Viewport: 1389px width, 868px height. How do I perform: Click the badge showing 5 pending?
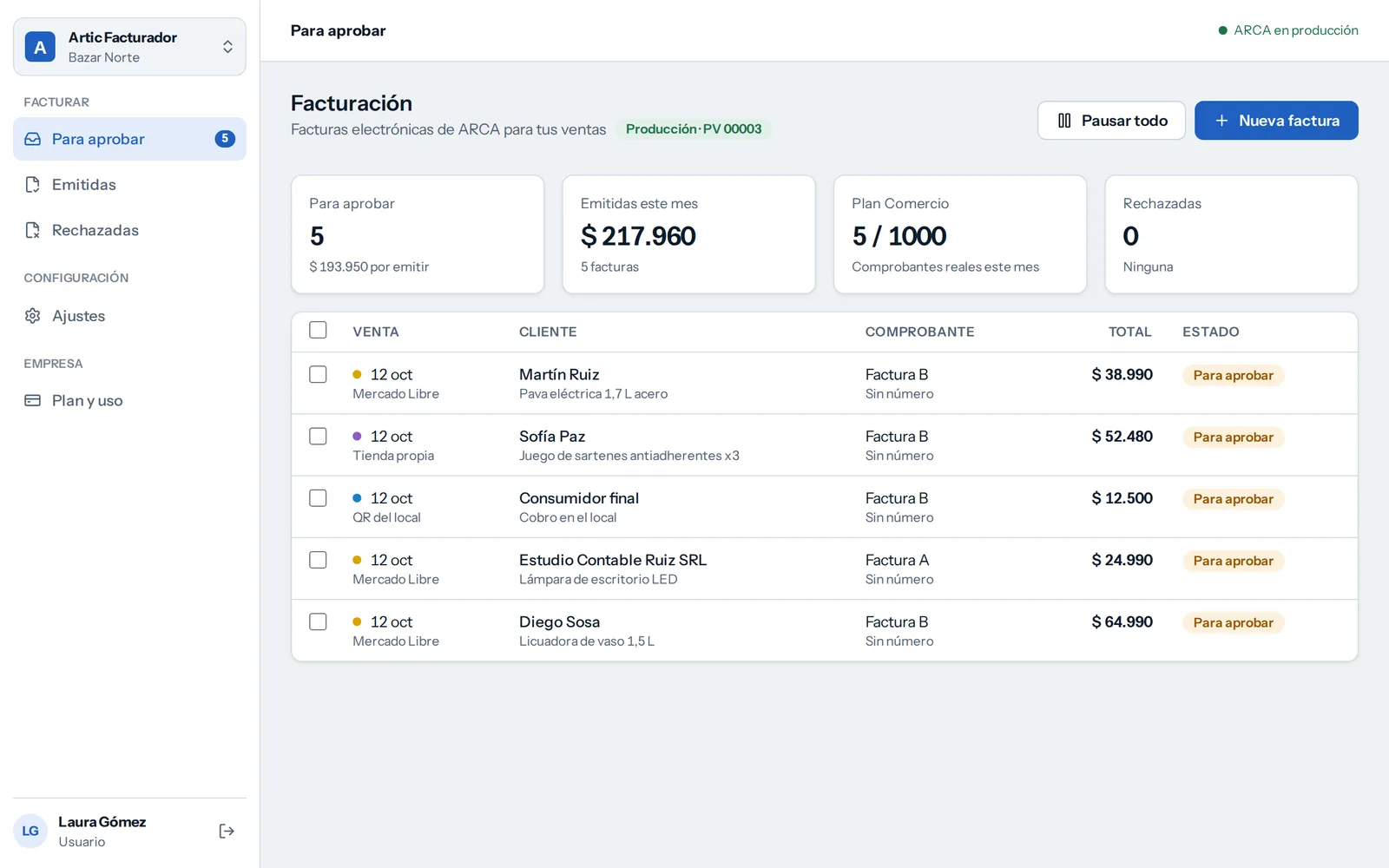(x=225, y=139)
